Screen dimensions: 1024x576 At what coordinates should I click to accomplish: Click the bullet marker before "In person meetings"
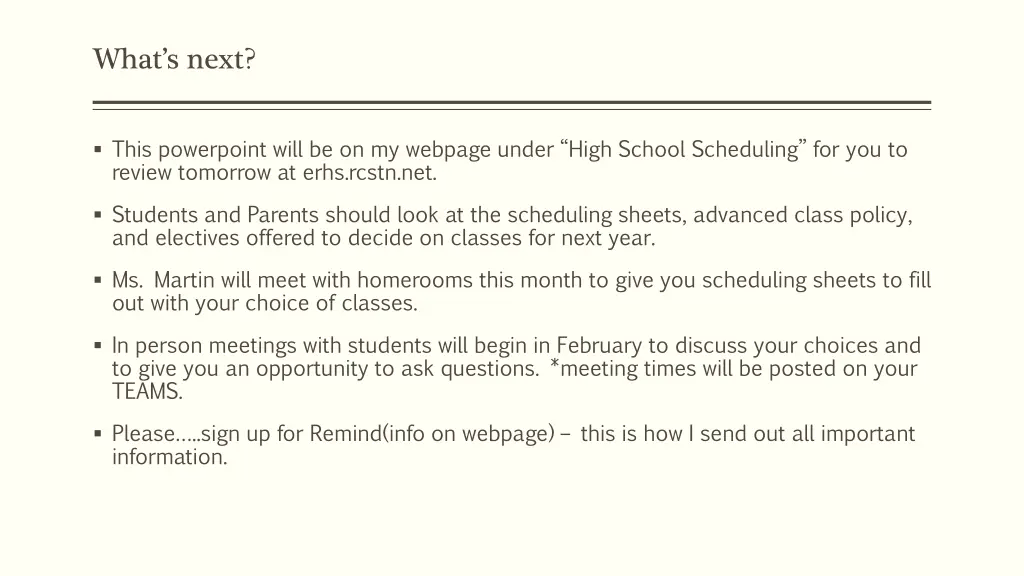98,346
